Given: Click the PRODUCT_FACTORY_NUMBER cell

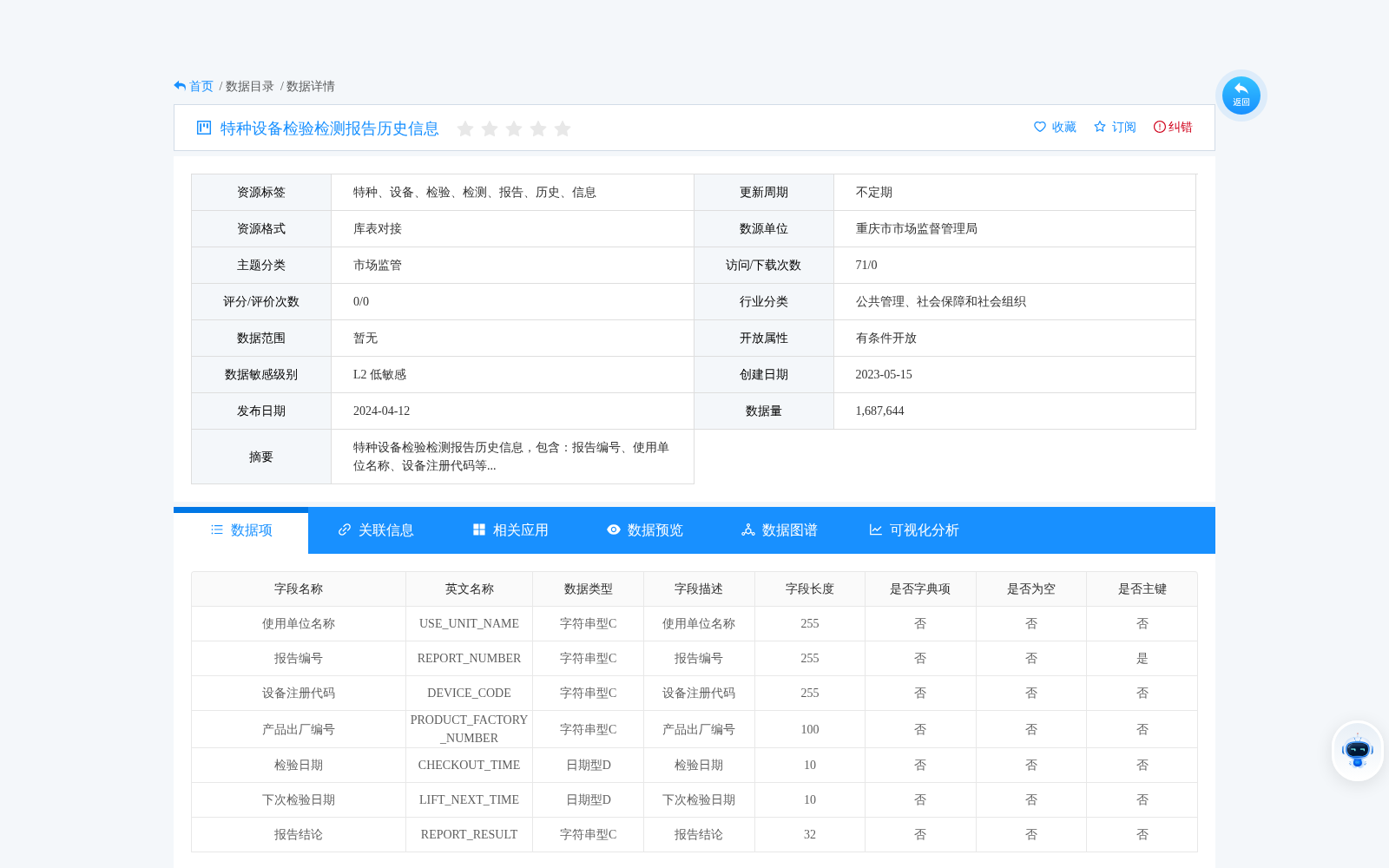Looking at the screenshot, I should (x=470, y=729).
